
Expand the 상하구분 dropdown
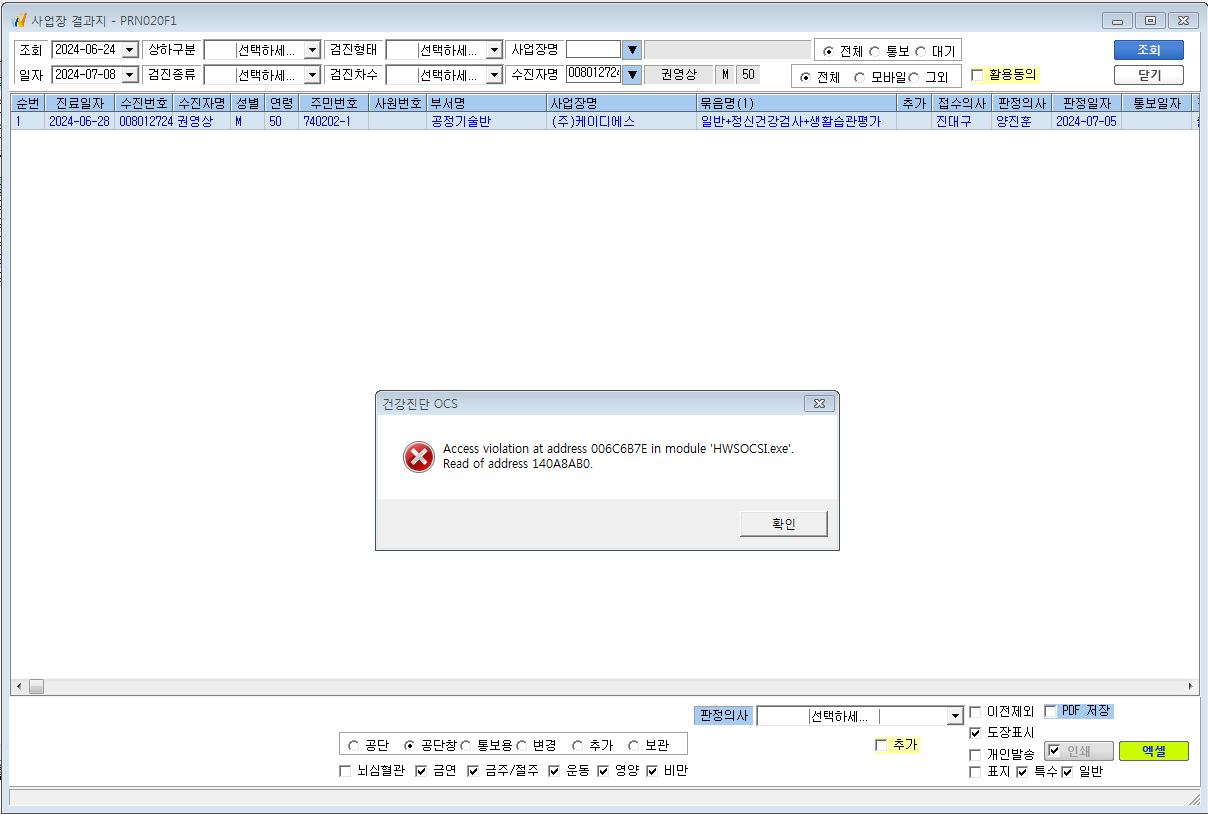pos(312,50)
